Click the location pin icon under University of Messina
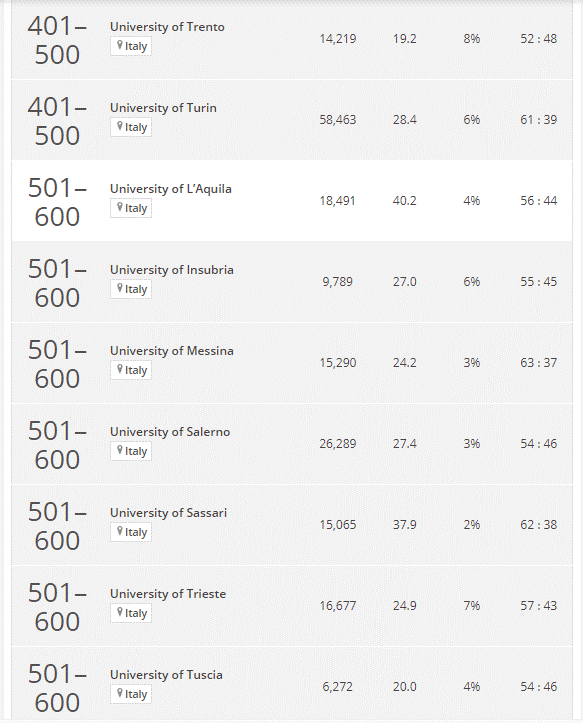Viewport: 583px width, 723px height. [120, 370]
